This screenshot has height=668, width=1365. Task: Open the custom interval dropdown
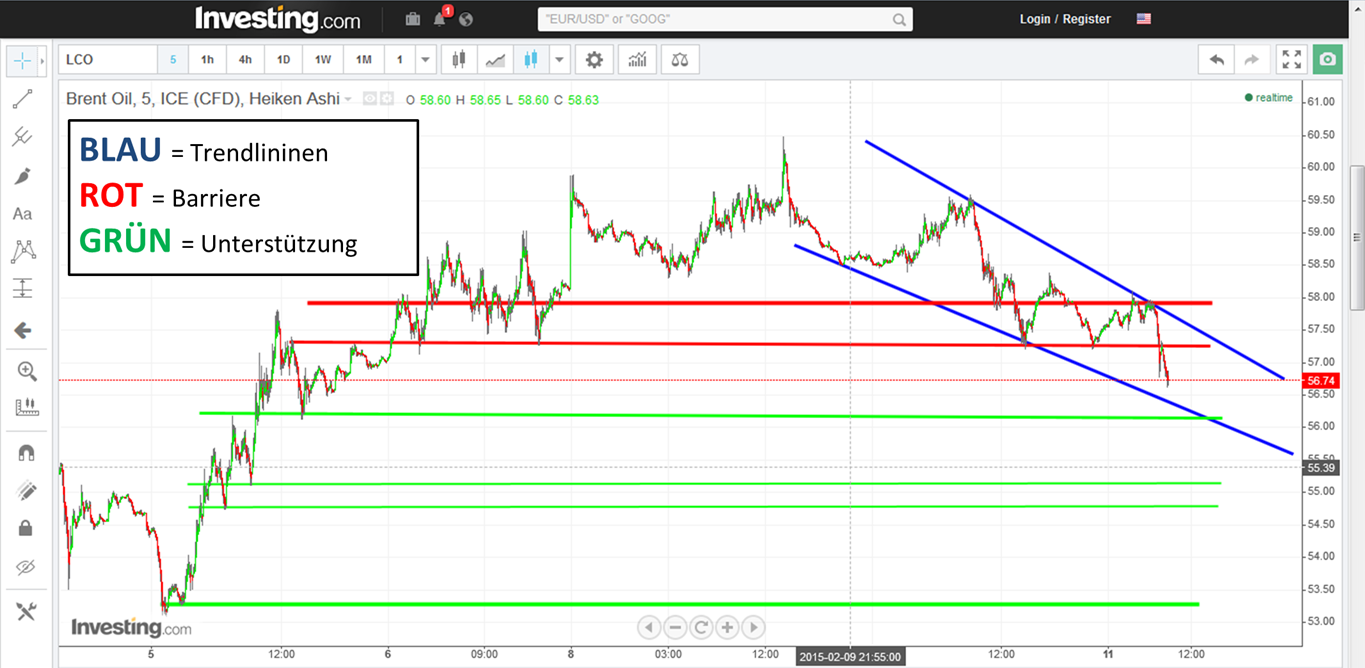424,59
